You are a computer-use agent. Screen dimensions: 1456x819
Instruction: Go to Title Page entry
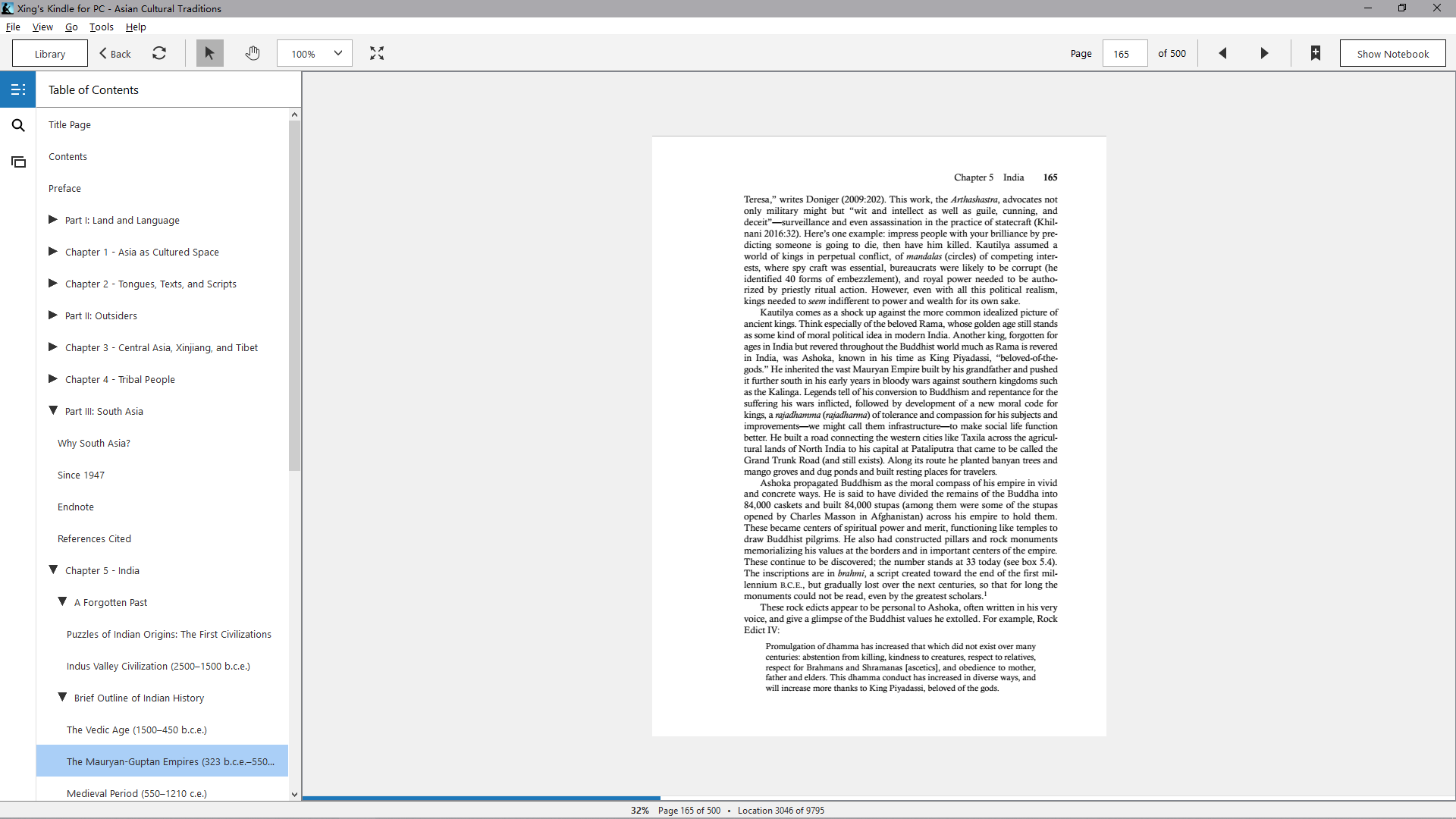(70, 124)
